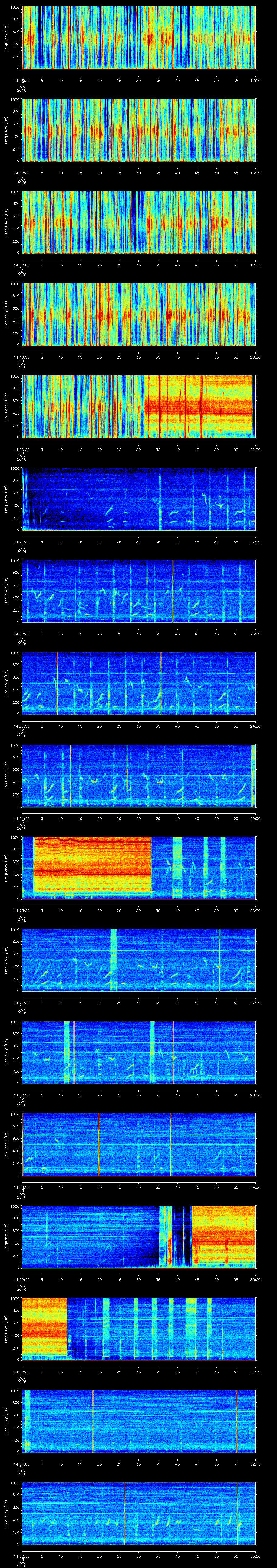Click the '14:19:00' start time label
277x1568 pixels.
(22, 357)
